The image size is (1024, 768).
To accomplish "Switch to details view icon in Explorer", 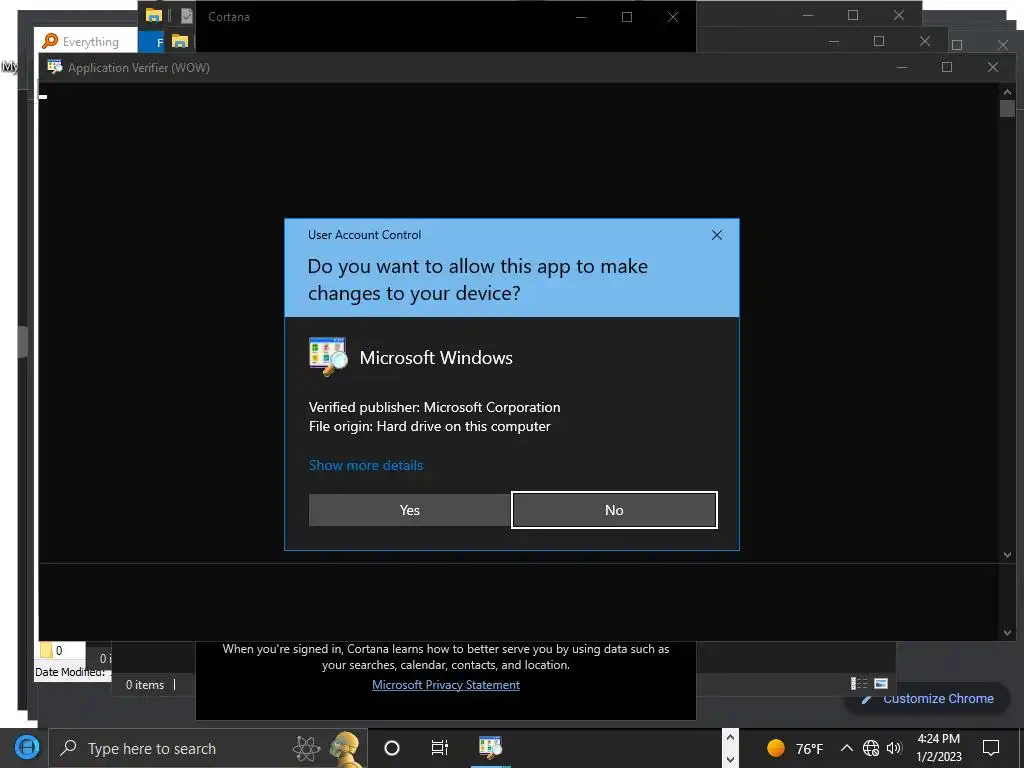I will [859, 684].
